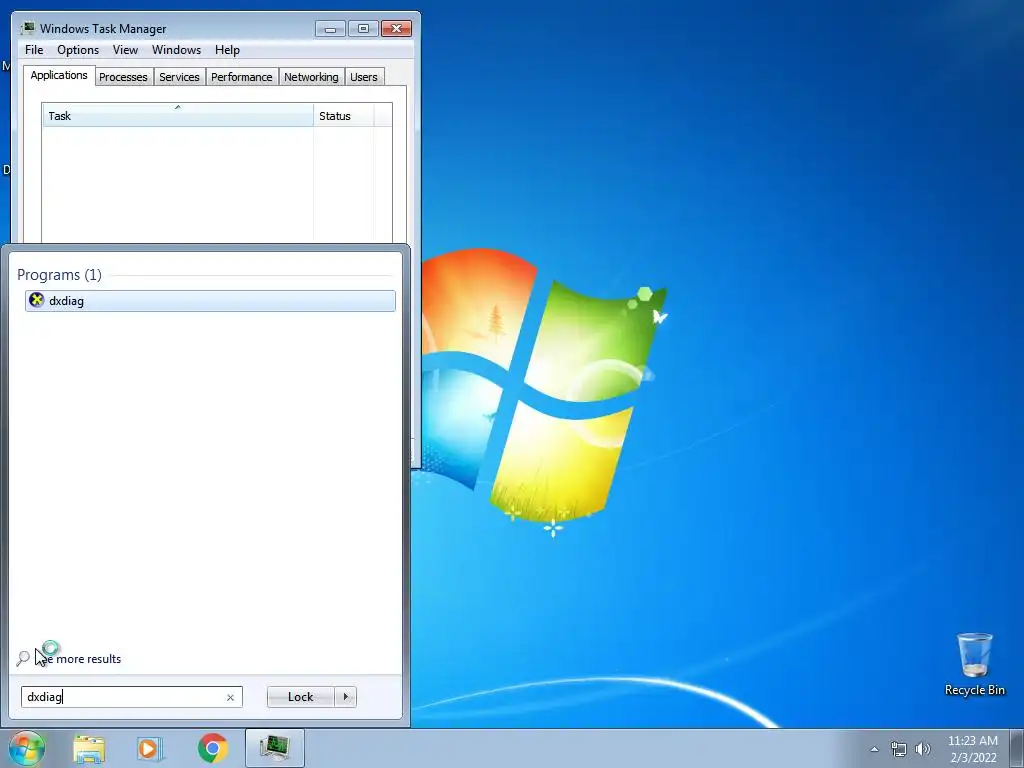The image size is (1024, 768).
Task: Maximize the Windows Task Manager window
Action: (363, 29)
